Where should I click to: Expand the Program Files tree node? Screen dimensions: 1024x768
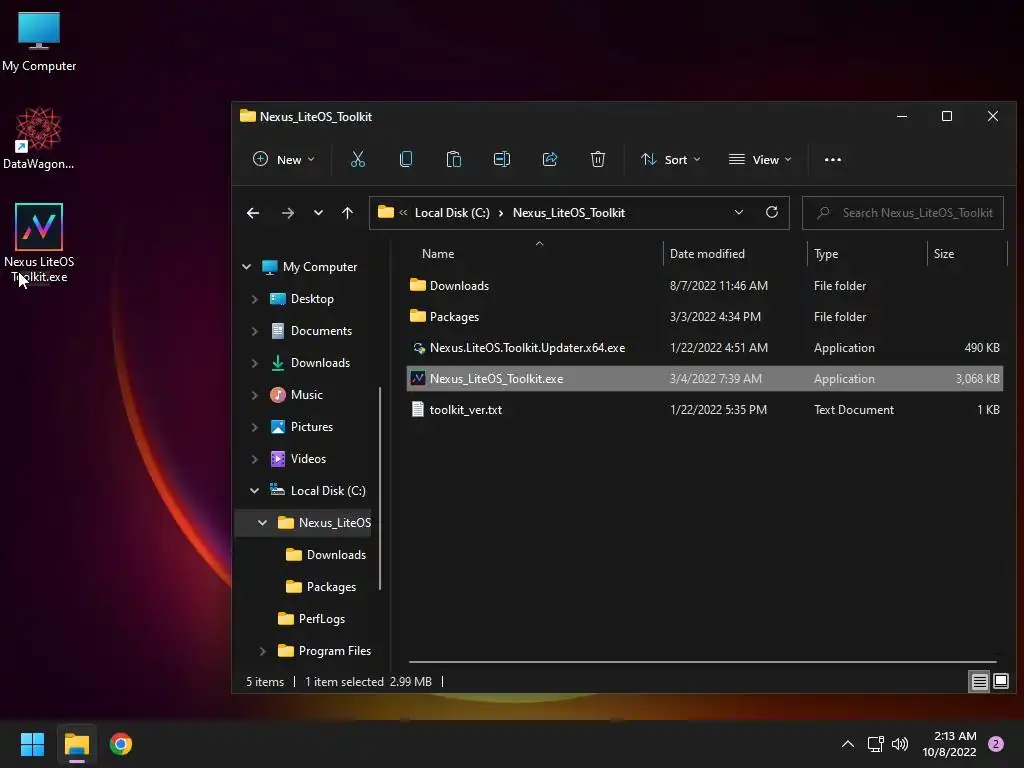pos(263,651)
